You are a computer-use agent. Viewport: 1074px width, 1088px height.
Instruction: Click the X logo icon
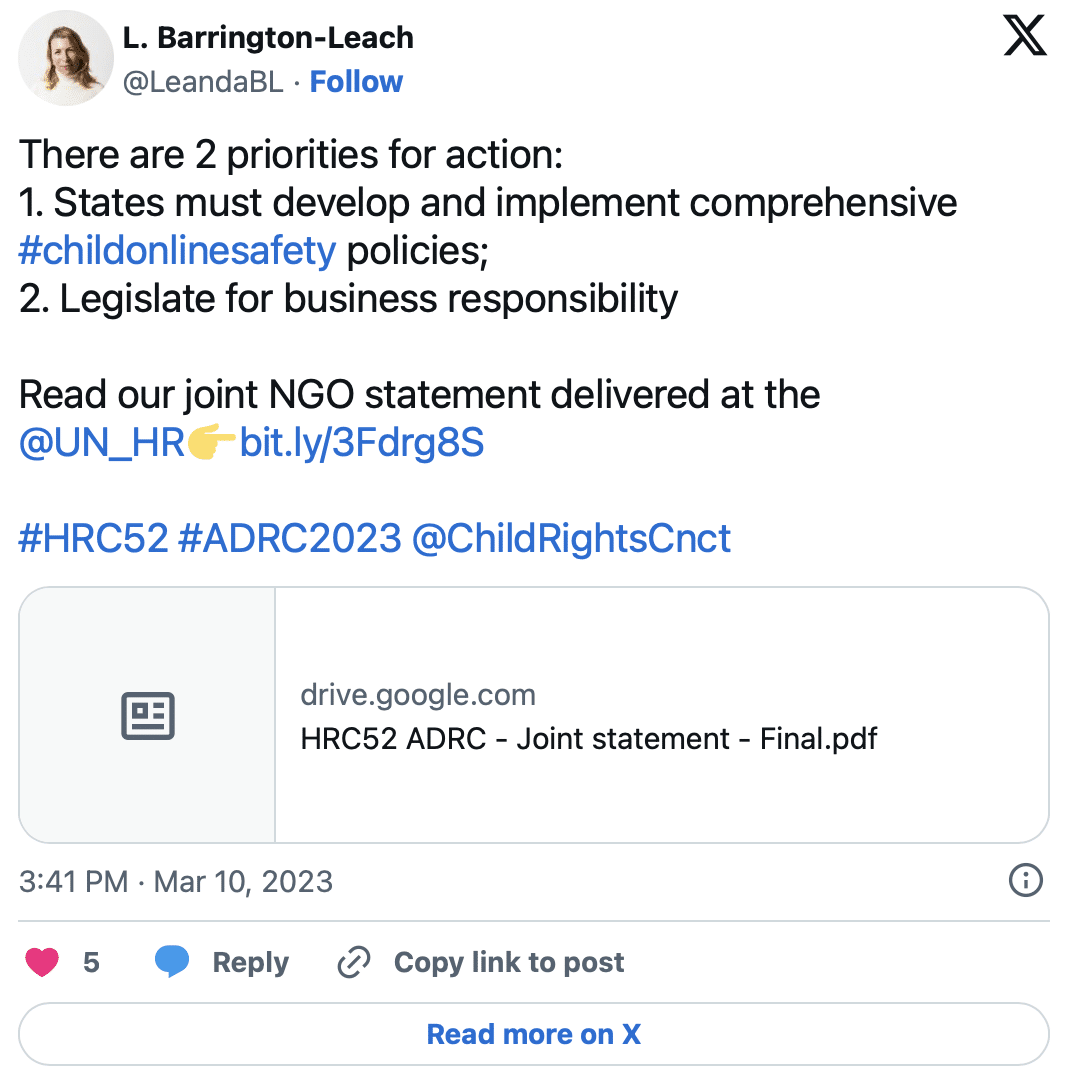tap(1024, 36)
